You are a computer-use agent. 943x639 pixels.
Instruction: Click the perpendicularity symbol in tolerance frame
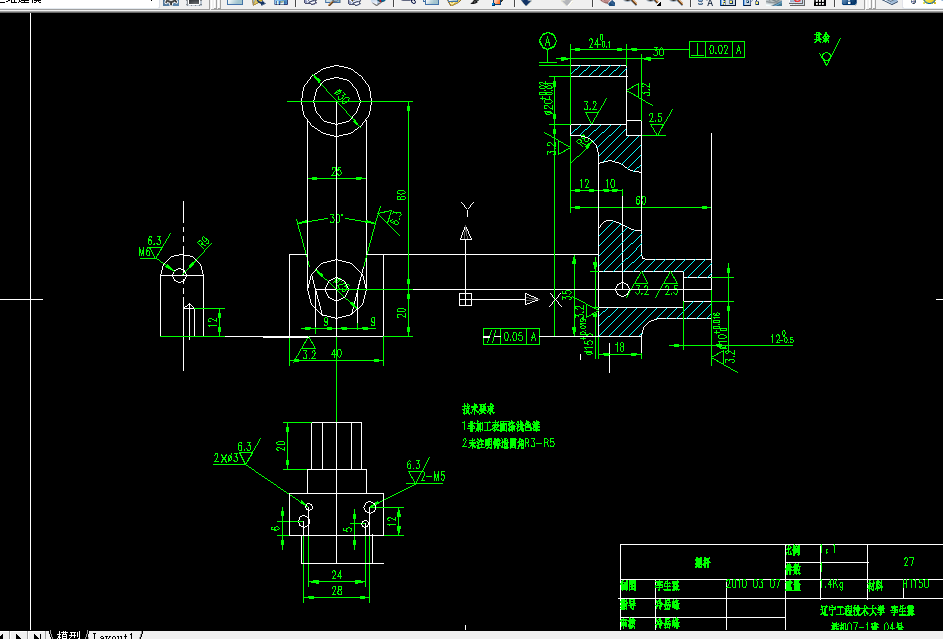[697, 50]
